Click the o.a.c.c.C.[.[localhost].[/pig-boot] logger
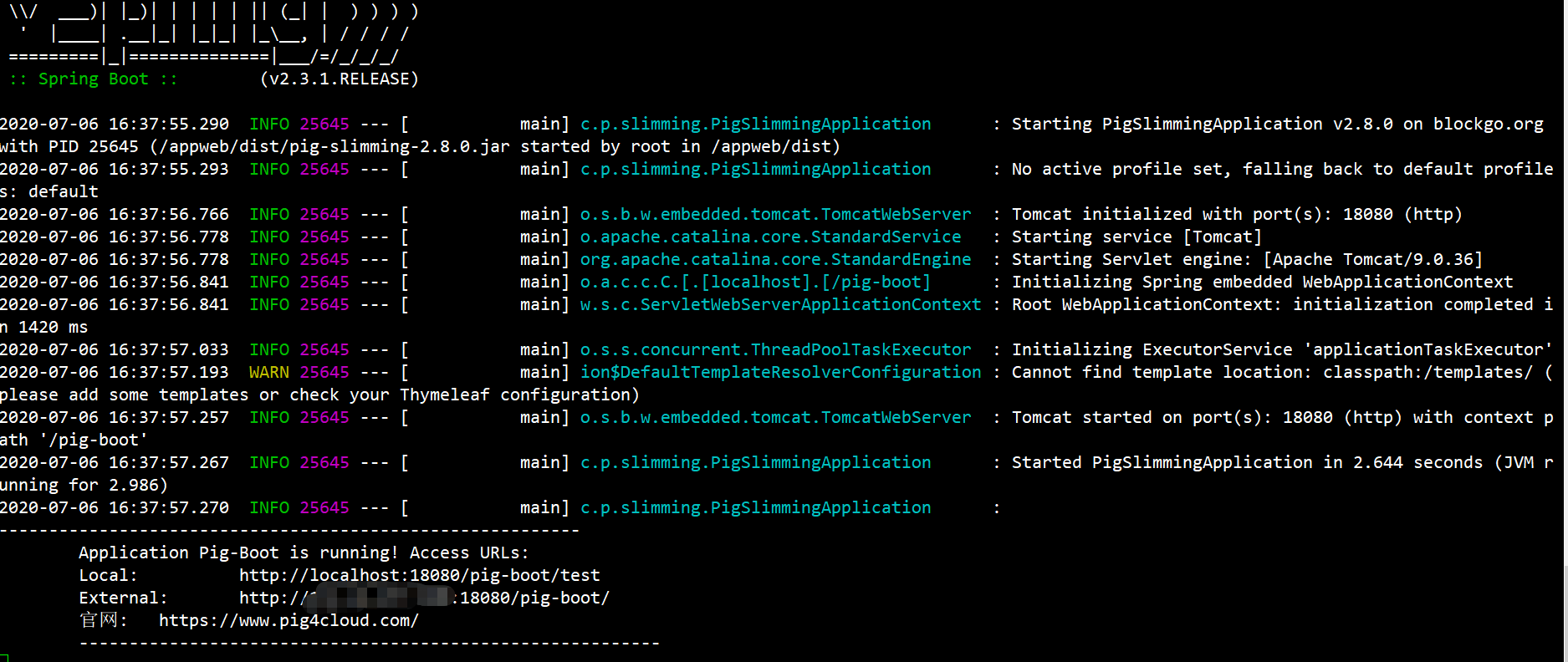 click(x=756, y=282)
